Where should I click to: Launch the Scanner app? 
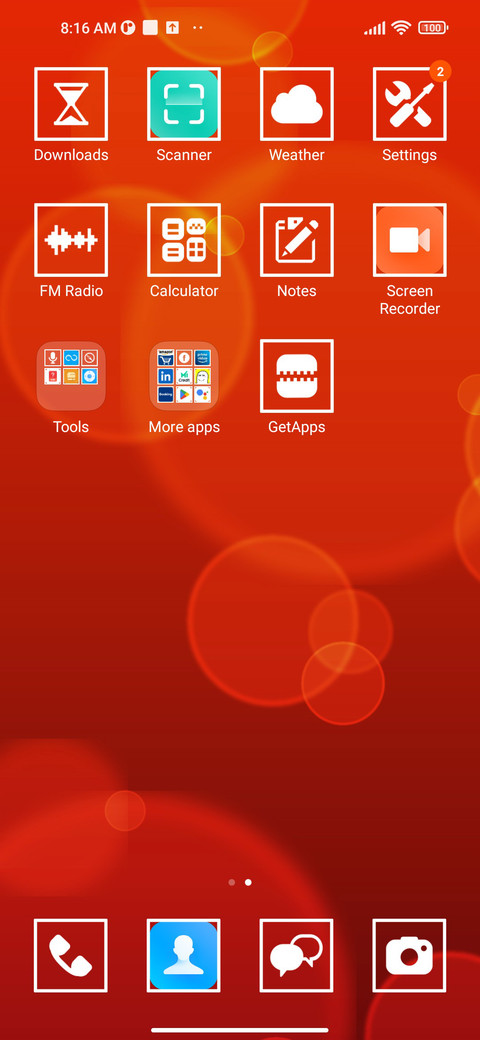[x=184, y=104]
